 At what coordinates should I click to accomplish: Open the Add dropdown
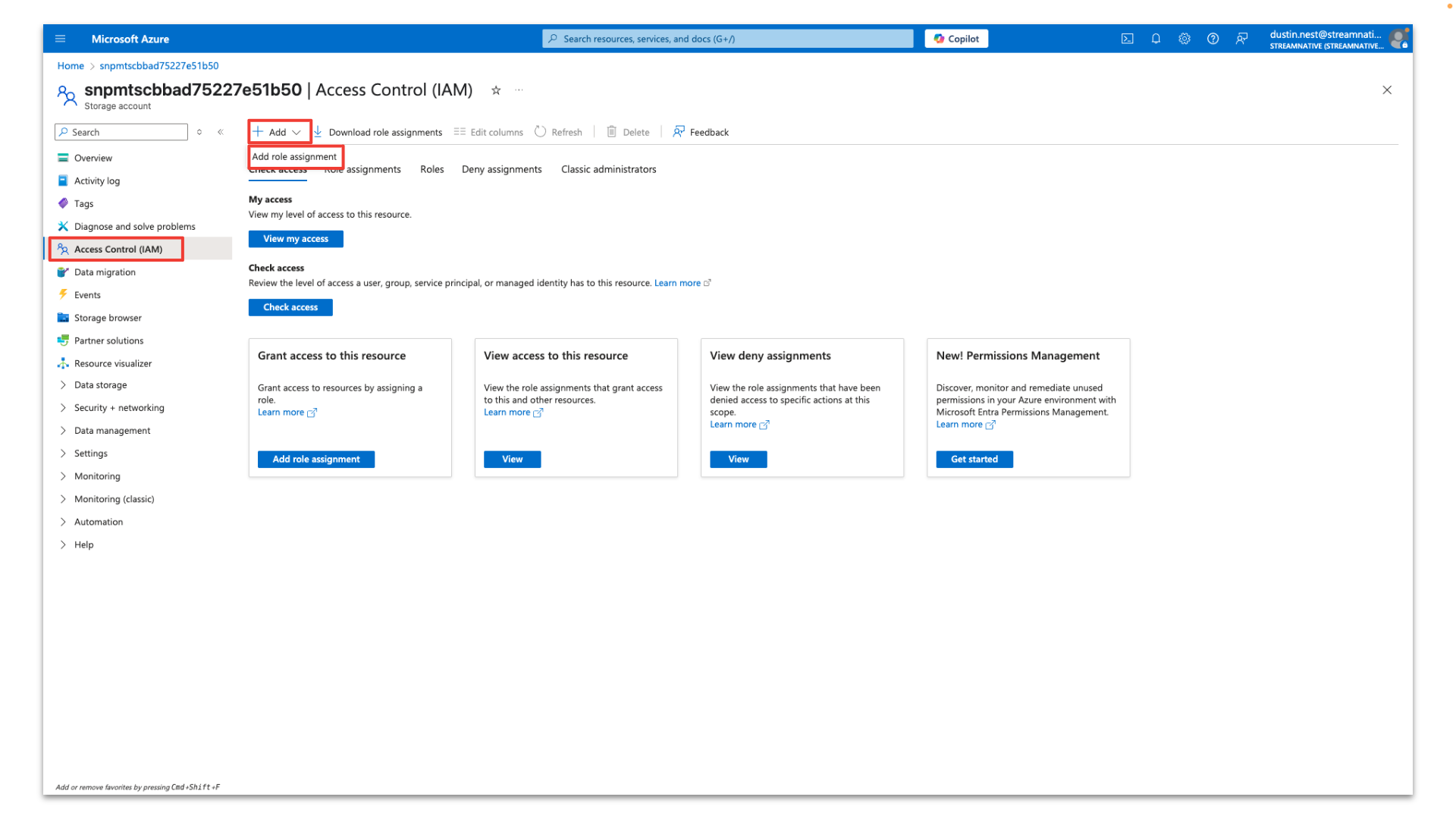(278, 132)
